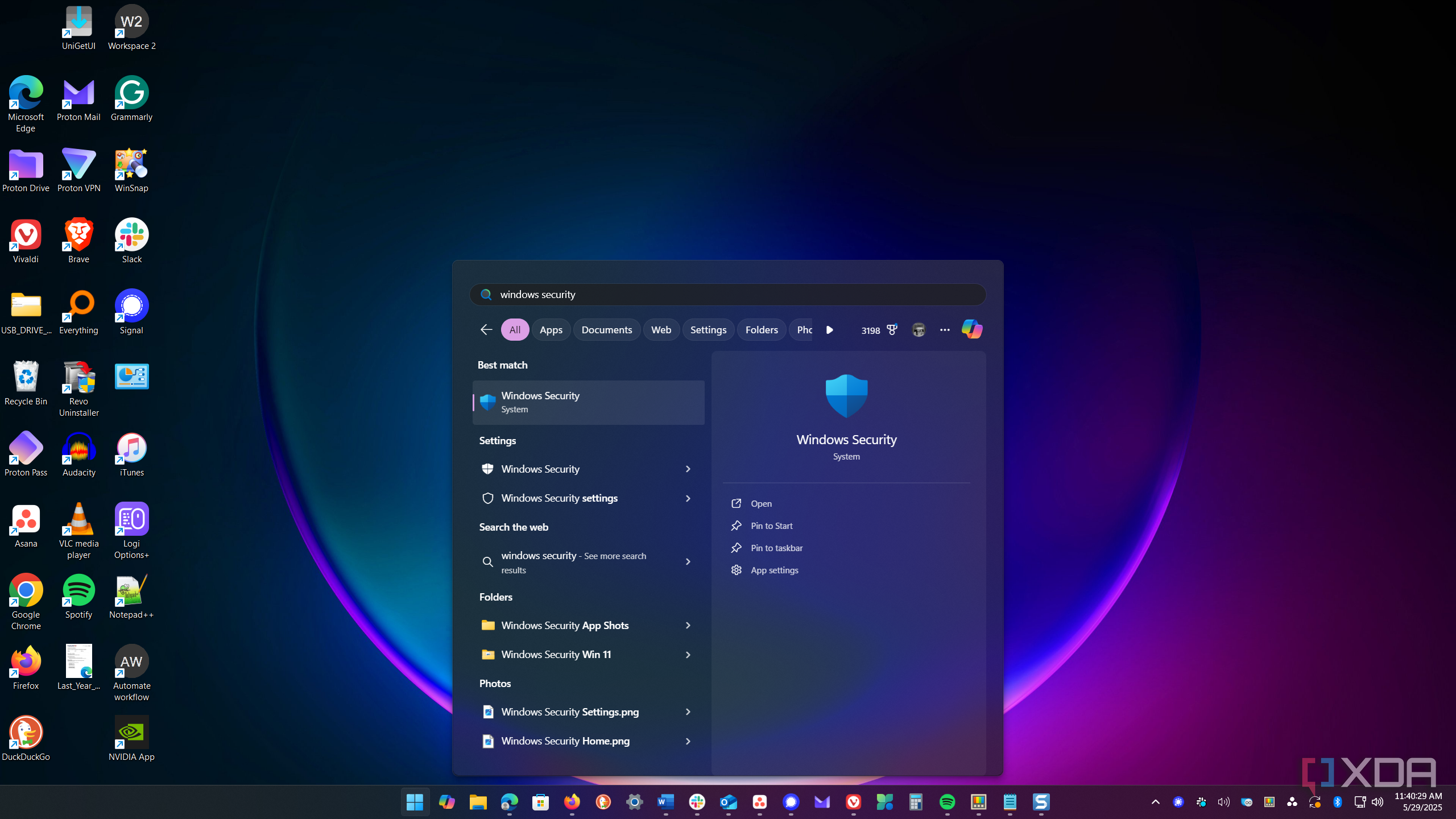Click the Everything search desktop icon
The image size is (1456, 819).
click(x=78, y=313)
